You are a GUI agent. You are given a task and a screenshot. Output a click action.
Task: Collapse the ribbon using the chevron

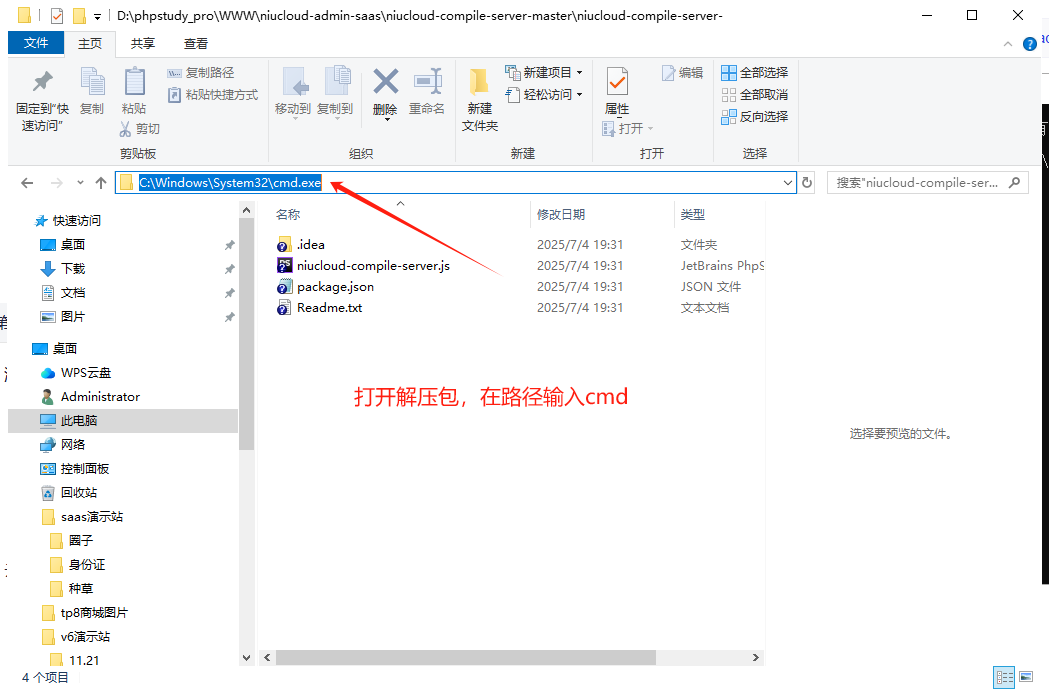(1008, 44)
